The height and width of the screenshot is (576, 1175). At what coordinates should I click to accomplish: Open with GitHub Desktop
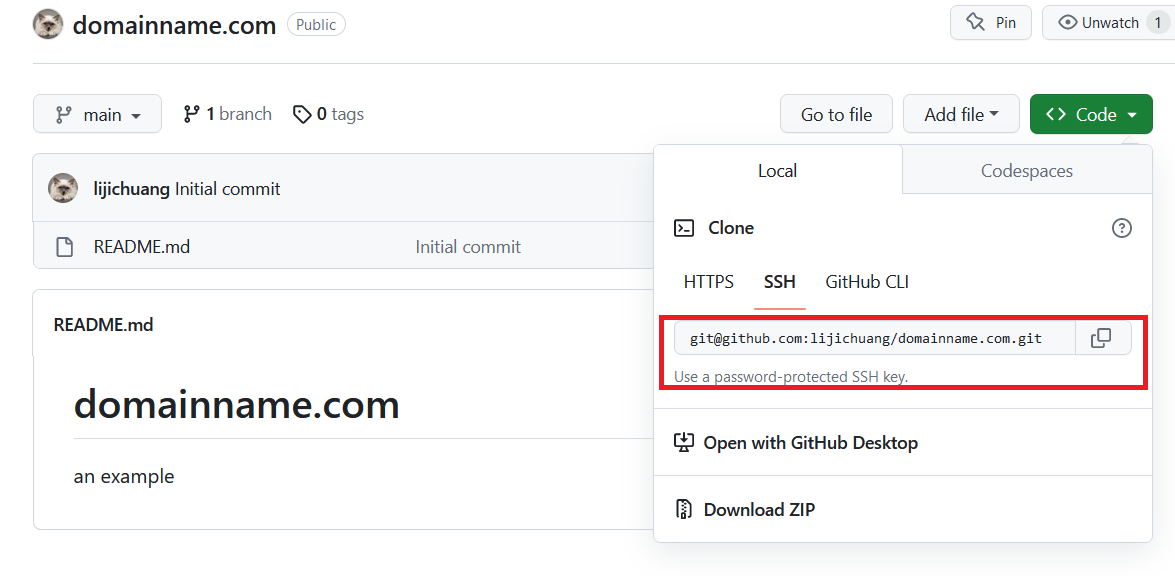point(810,442)
